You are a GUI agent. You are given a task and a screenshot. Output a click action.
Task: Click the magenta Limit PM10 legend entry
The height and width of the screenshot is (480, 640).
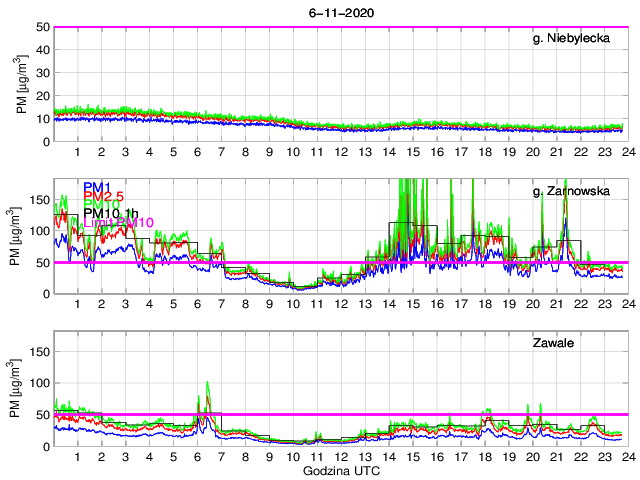click(x=117, y=223)
